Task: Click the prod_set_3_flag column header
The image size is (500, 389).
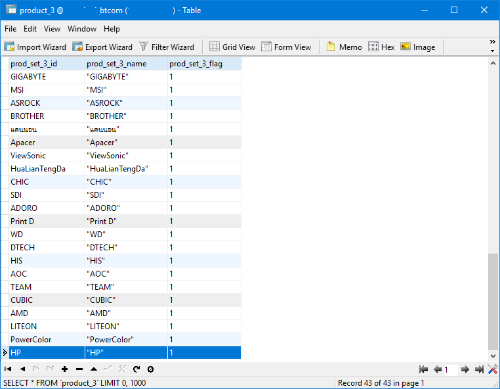Action: pos(204,64)
